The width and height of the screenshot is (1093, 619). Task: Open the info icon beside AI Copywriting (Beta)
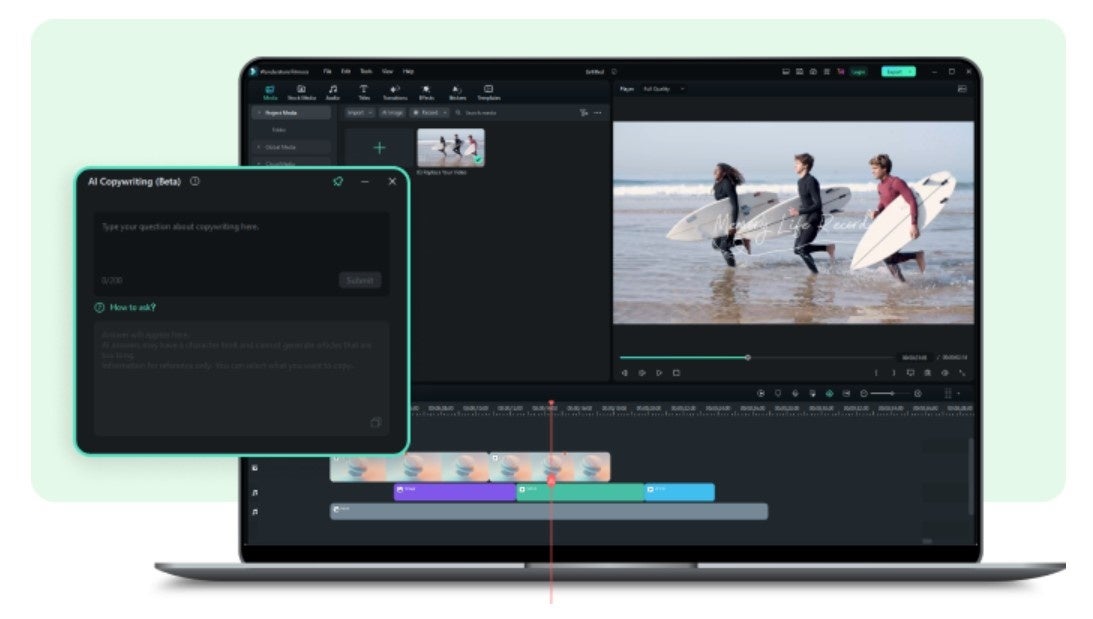pyautogui.click(x=195, y=181)
